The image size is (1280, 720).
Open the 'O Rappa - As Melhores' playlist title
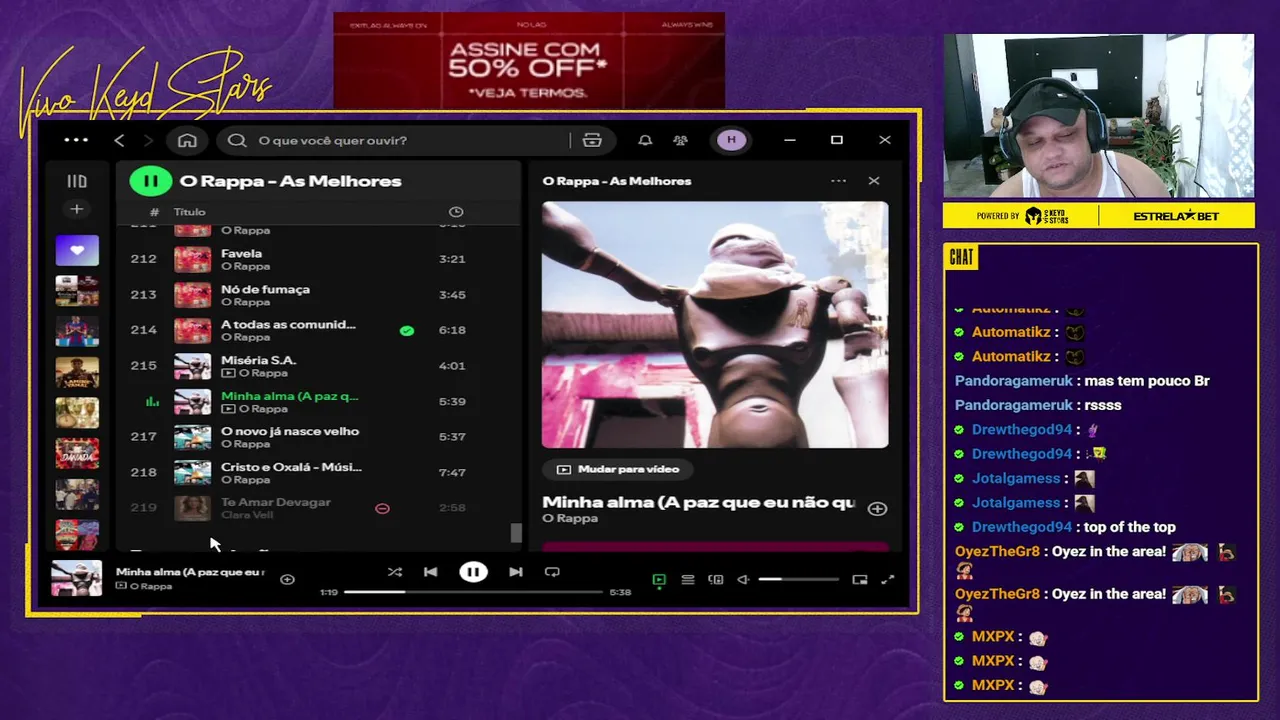click(291, 181)
